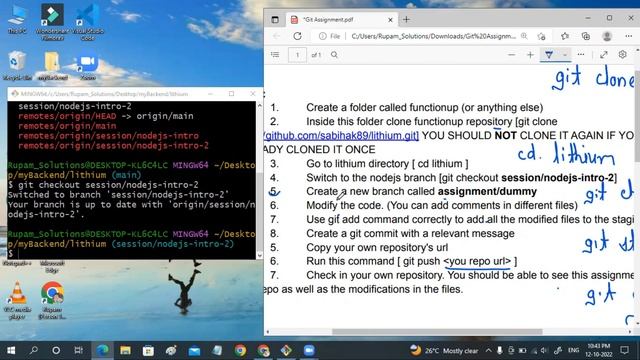This screenshot has width=640, height=360.
Task: Open a new tab in Edge
Action: tap(406, 19)
